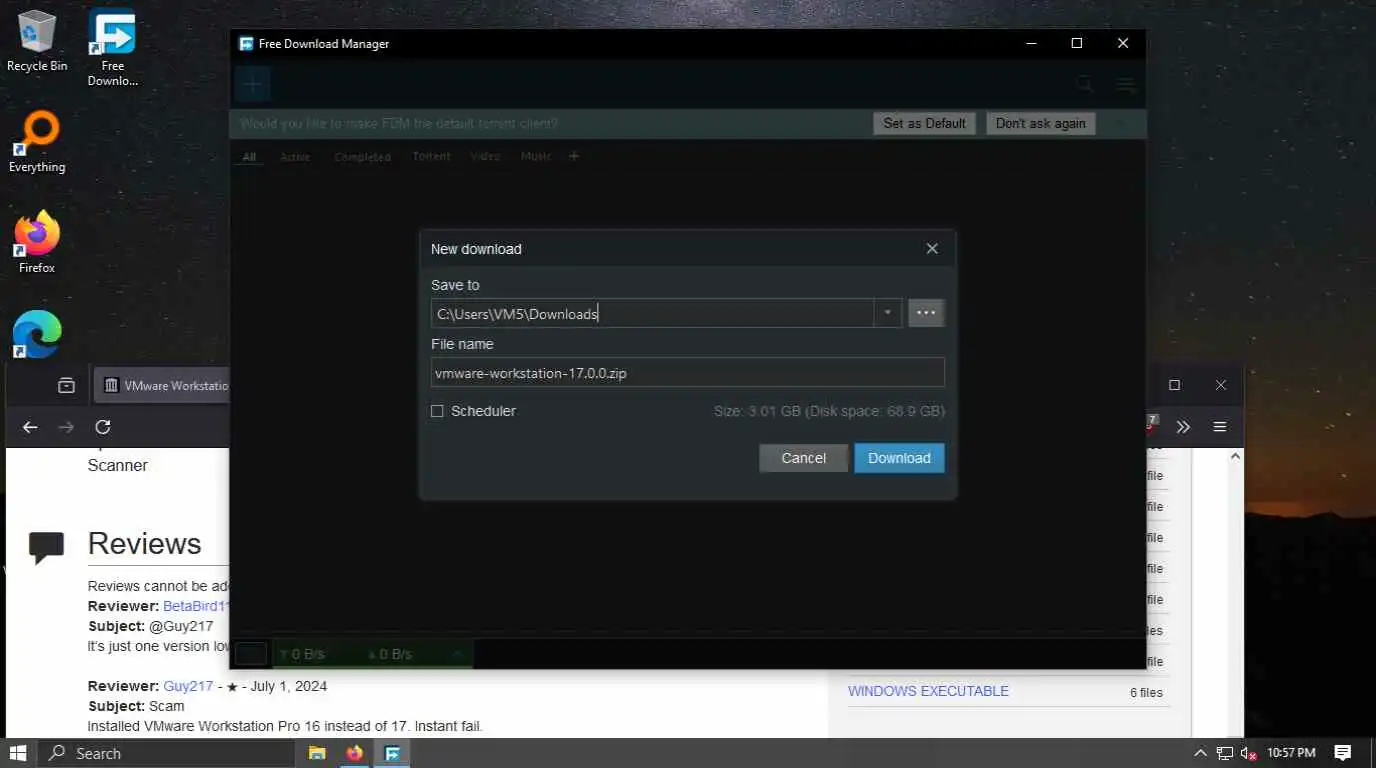Open folder browser with the ellipsis button
This screenshot has height=768, width=1376.
pyautogui.click(x=926, y=313)
